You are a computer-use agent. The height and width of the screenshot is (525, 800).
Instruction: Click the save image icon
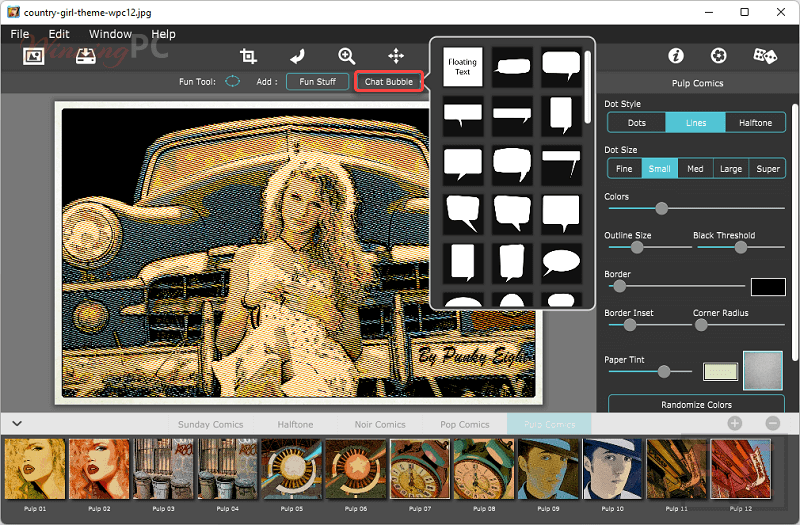(x=86, y=56)
